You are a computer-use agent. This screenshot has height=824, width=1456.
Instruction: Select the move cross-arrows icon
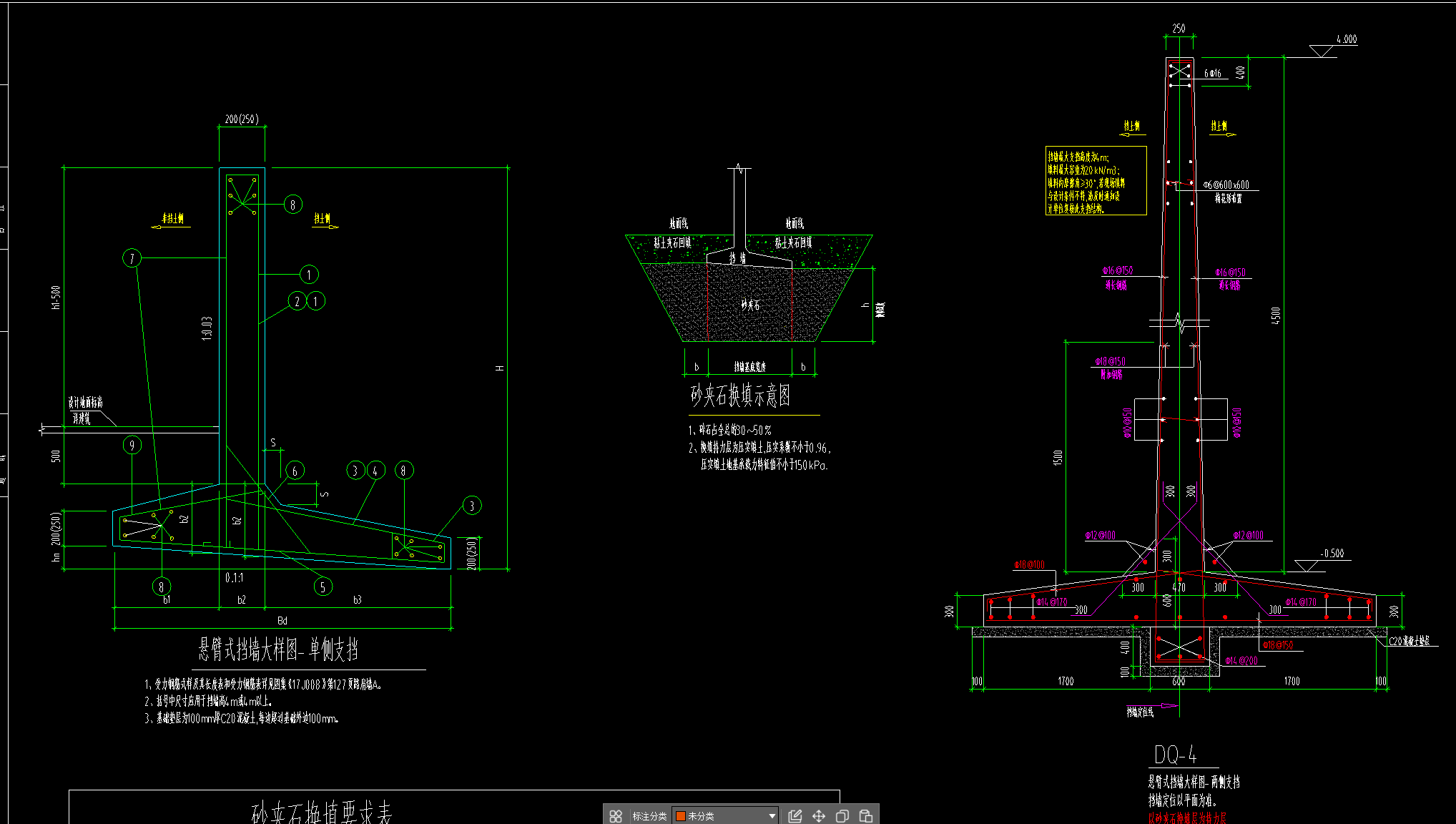(819, 816)
